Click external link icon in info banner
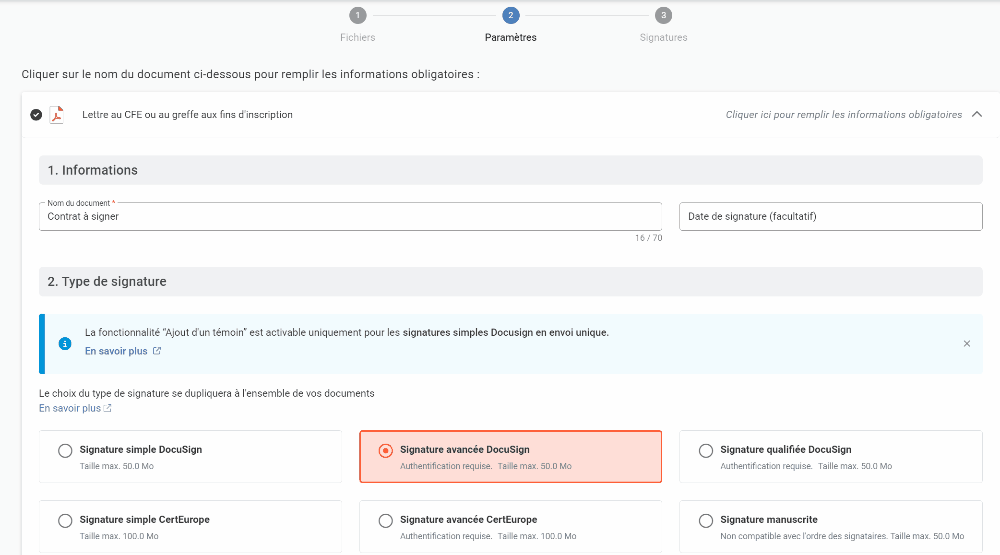Viewport: 1000px width, 555px height. 157,352
